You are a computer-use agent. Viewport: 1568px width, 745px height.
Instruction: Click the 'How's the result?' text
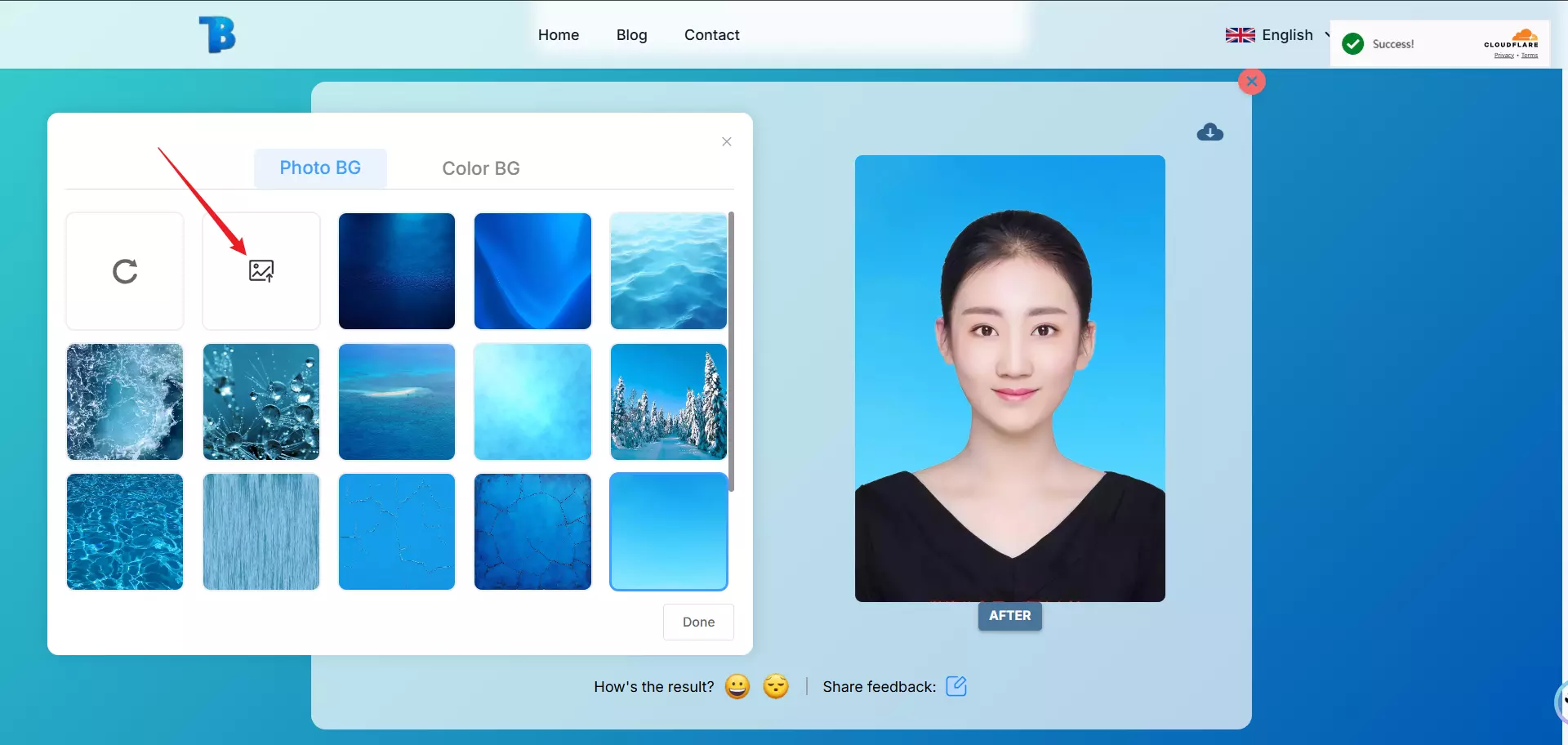pyautogui.click(x=654, y=687)
